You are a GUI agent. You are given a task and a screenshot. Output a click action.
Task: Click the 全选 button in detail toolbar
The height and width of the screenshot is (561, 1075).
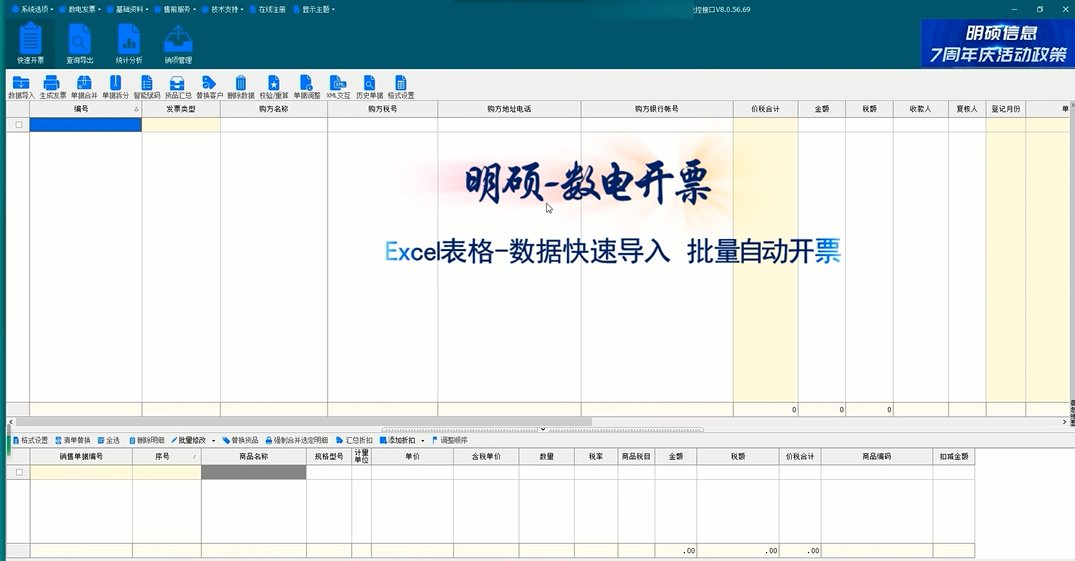click(108, 440)
